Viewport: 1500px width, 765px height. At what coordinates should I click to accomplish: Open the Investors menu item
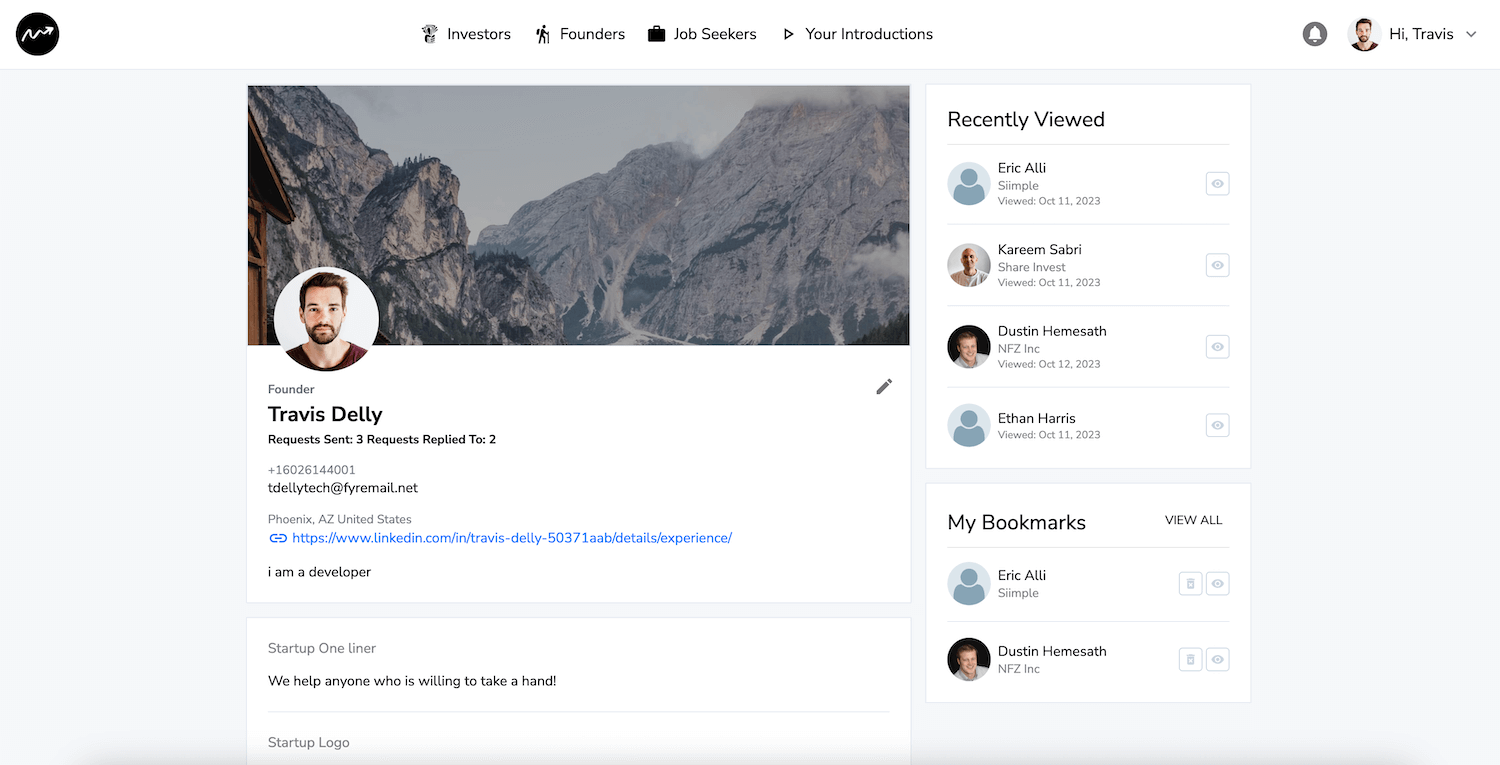click(x=466, y=34)
